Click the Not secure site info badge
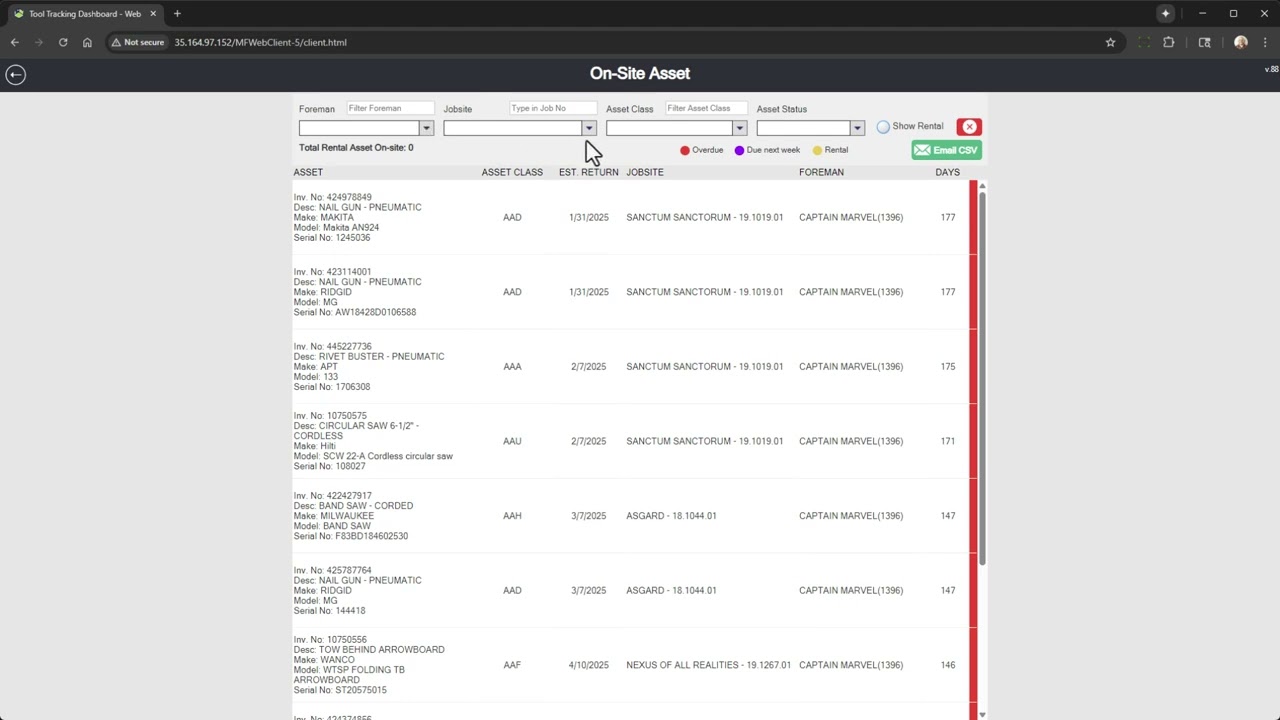 [x=138, y=42]
